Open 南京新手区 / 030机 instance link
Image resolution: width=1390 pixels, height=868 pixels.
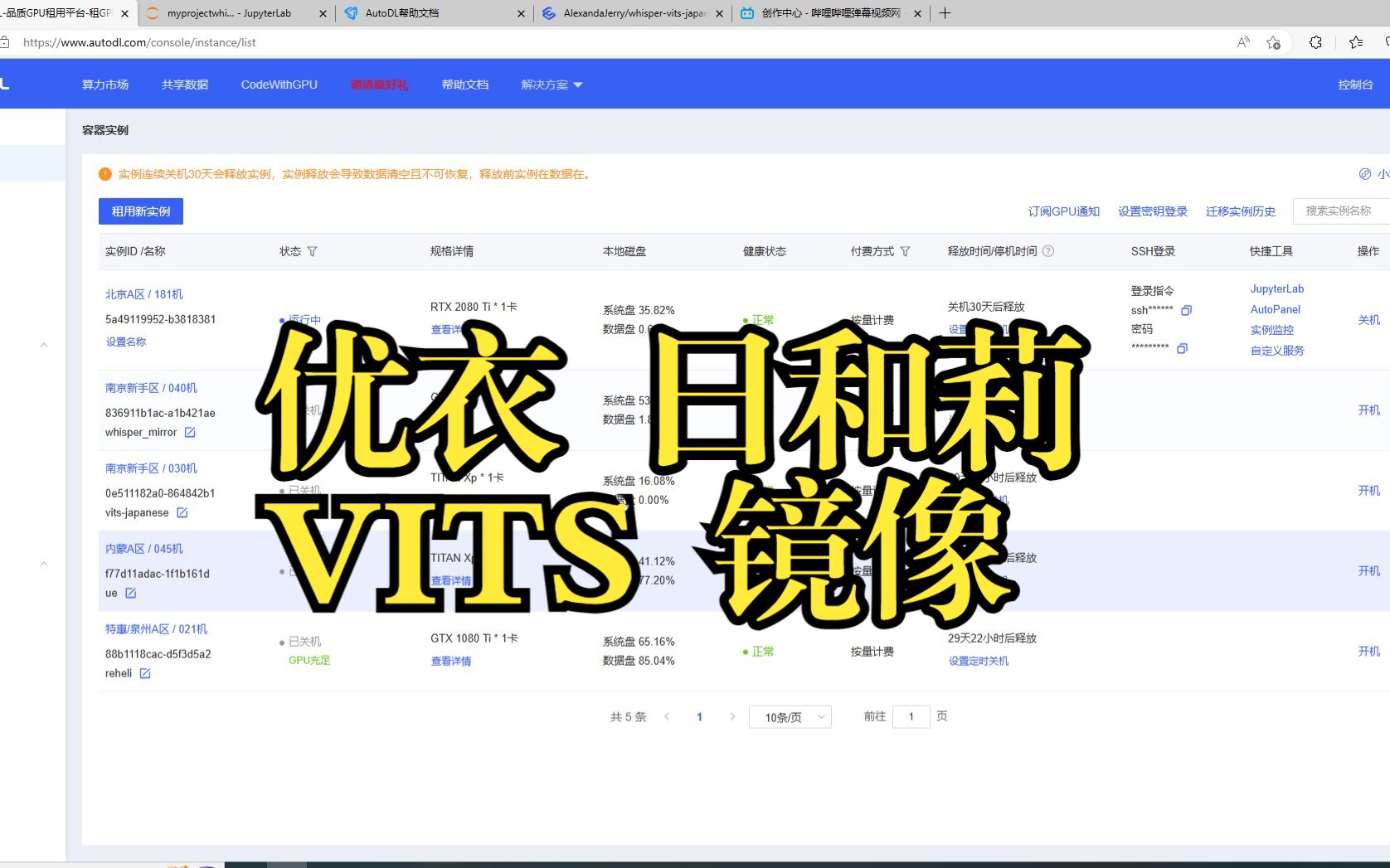[151, 468]
